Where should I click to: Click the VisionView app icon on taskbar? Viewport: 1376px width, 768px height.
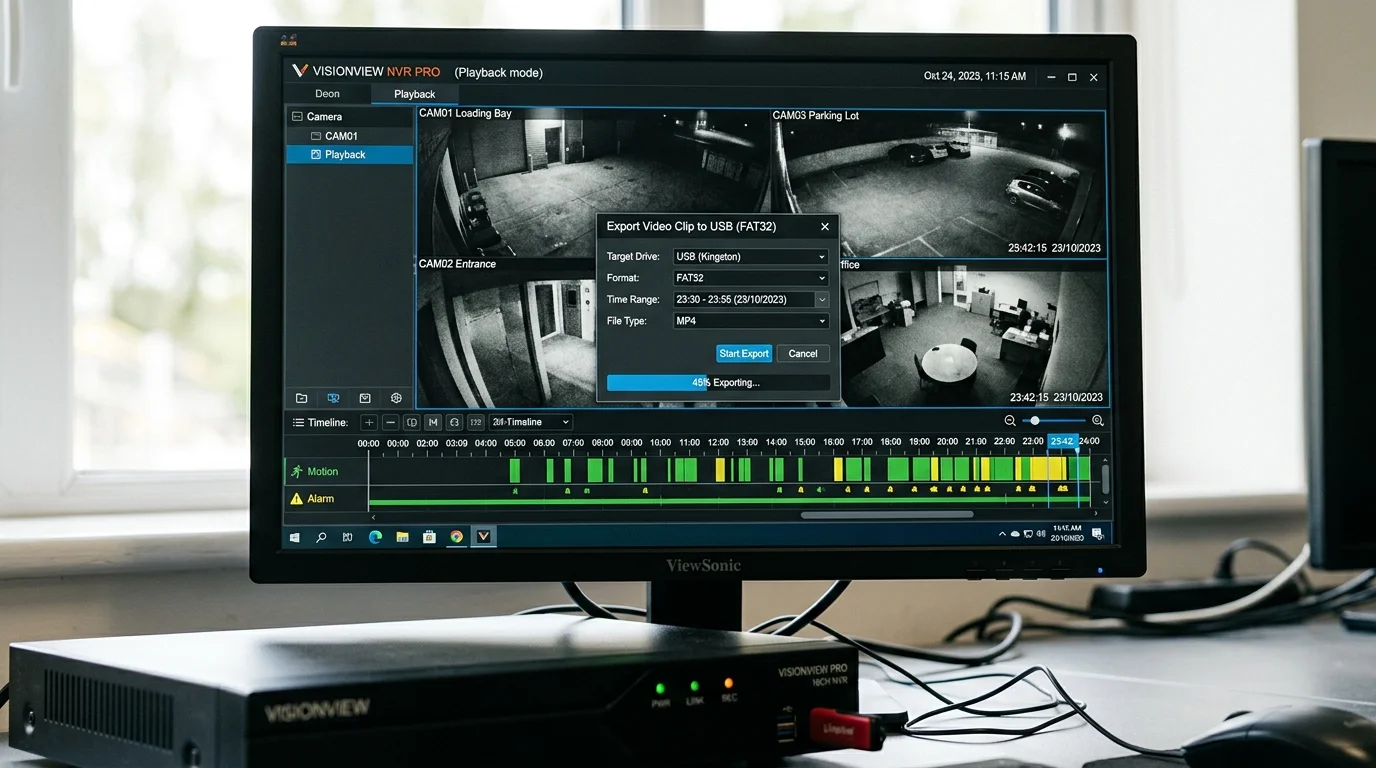484,537
